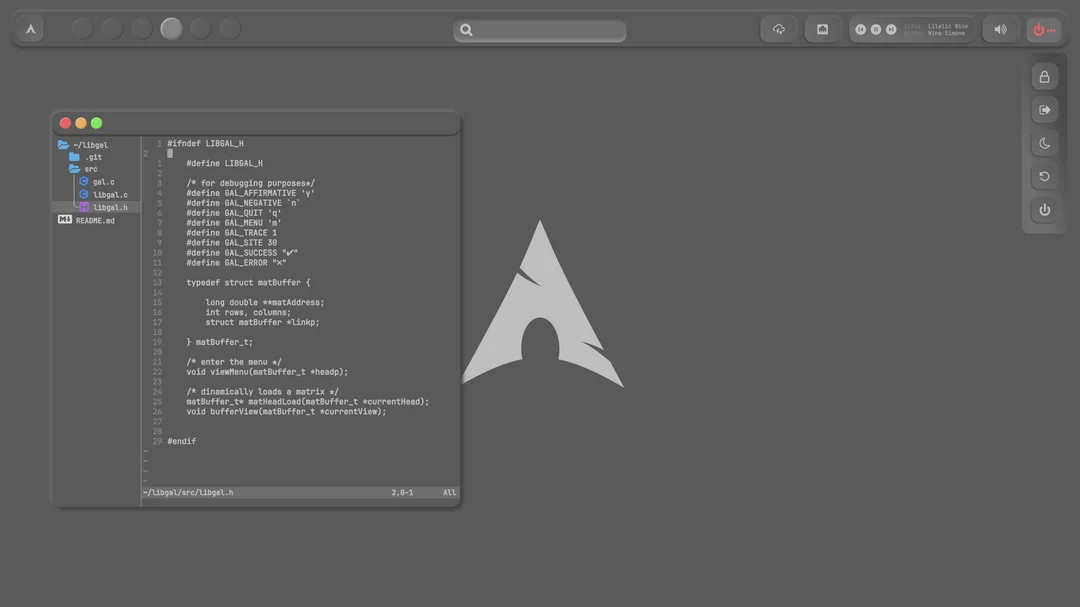Select the highlighted workspace indicator dot
The height and width of the screenshot is (607, 1080).
(170, 28)
